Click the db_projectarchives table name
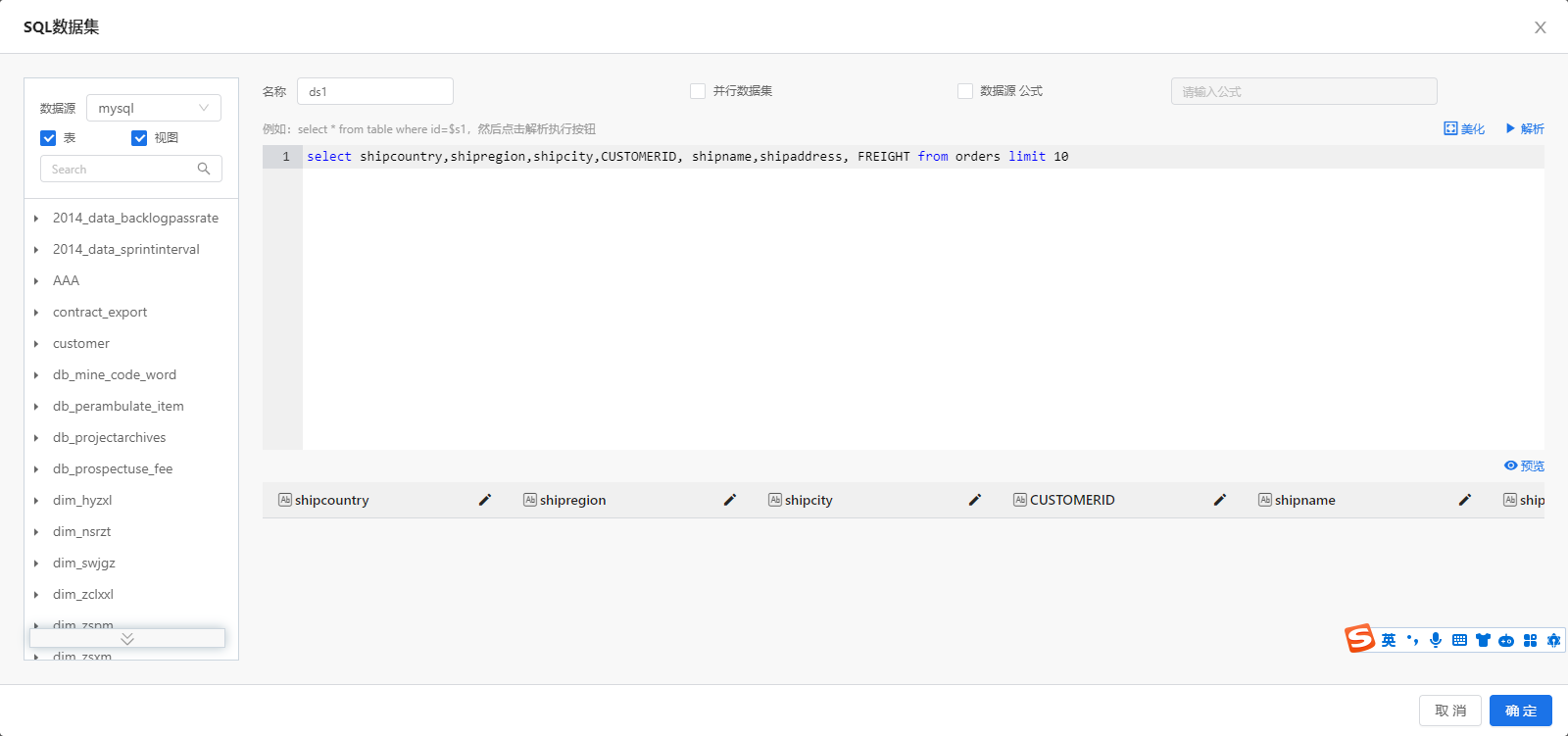The image size is (1568, 736). pos(110,437)
